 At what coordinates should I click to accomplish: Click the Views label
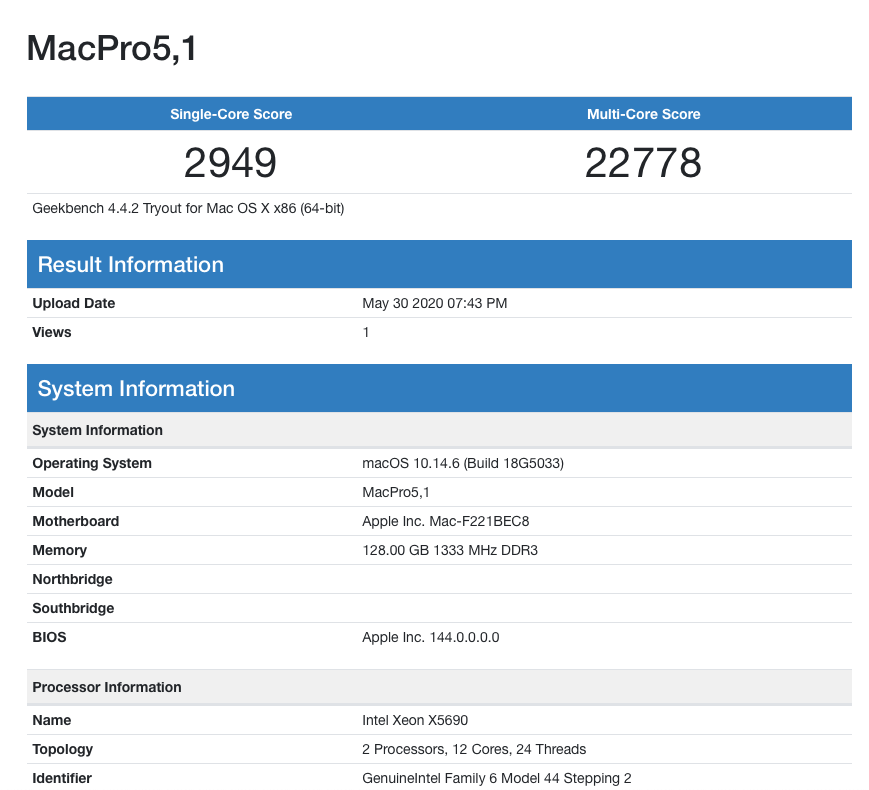(x=52, y=332)
